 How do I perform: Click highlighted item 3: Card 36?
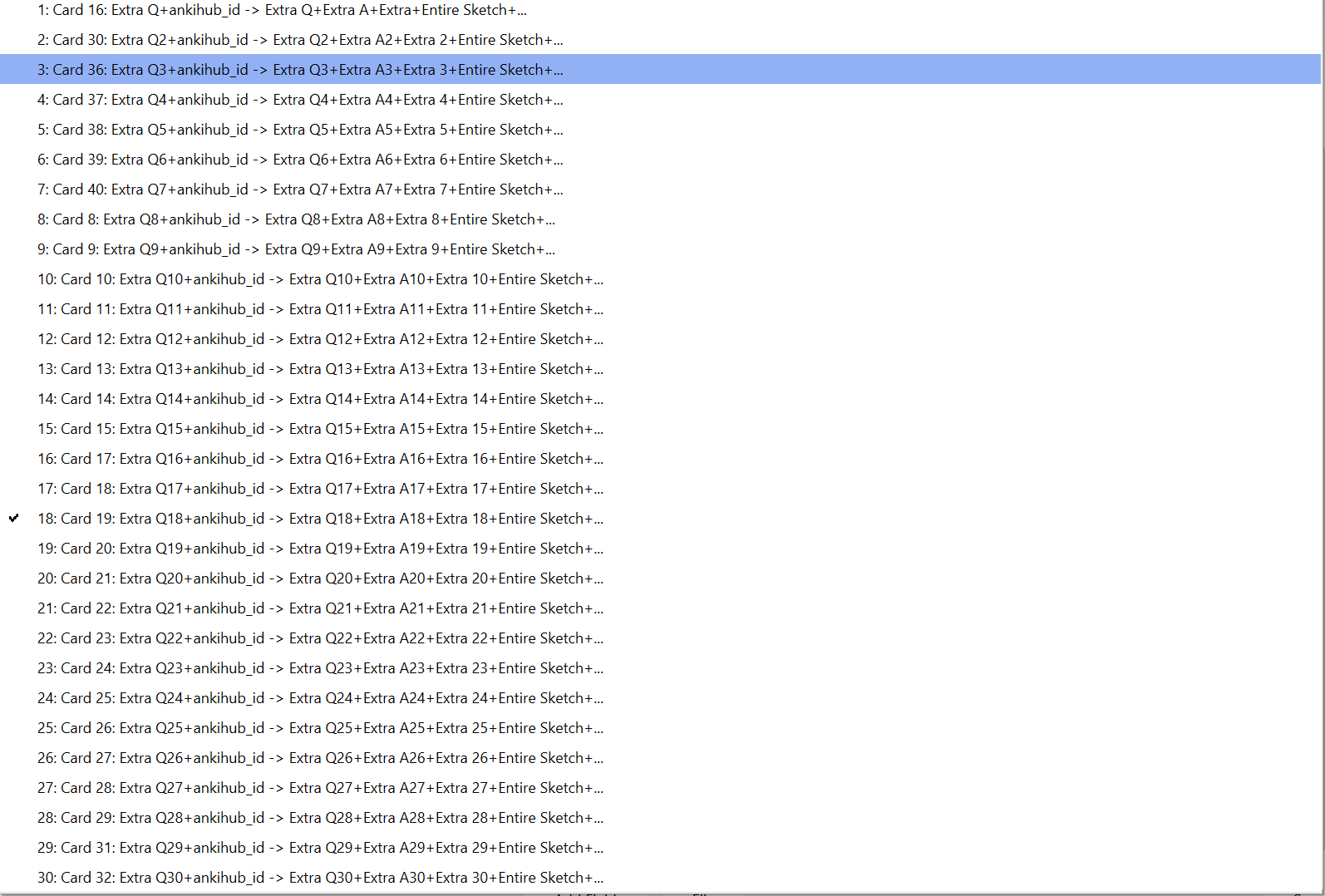(299, 70)
